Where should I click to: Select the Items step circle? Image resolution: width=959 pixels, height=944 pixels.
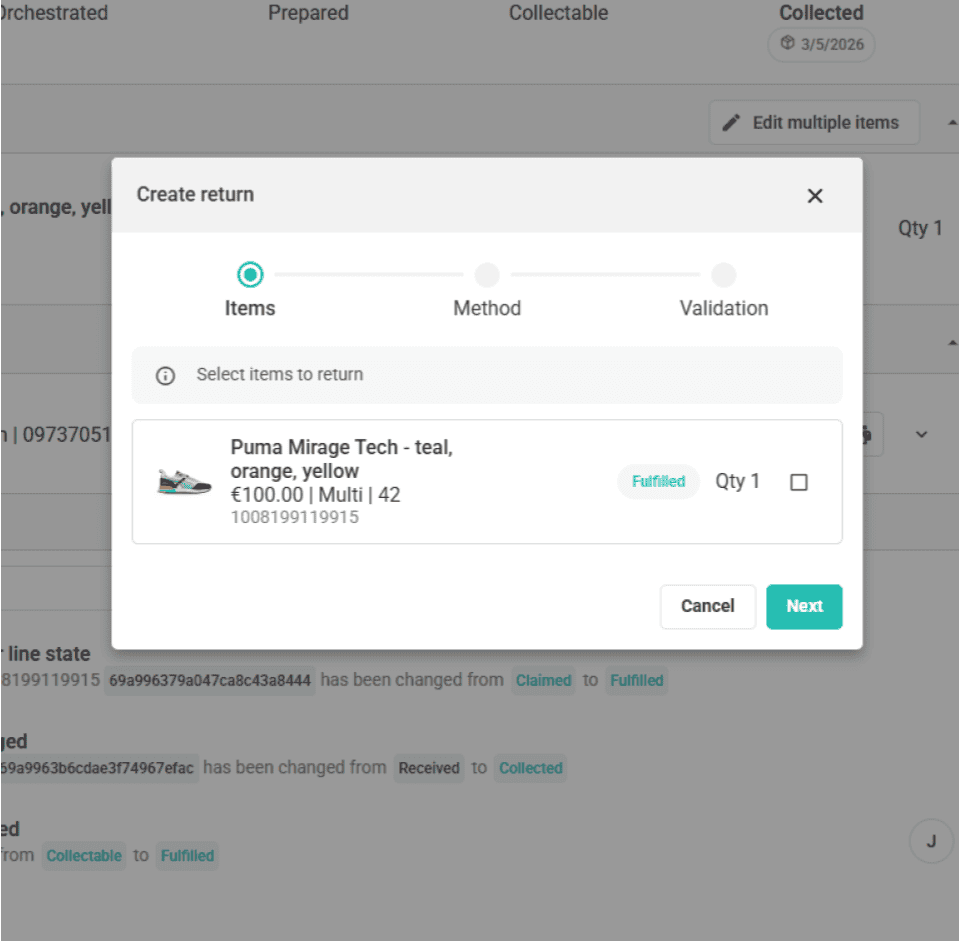click(249, 274)
